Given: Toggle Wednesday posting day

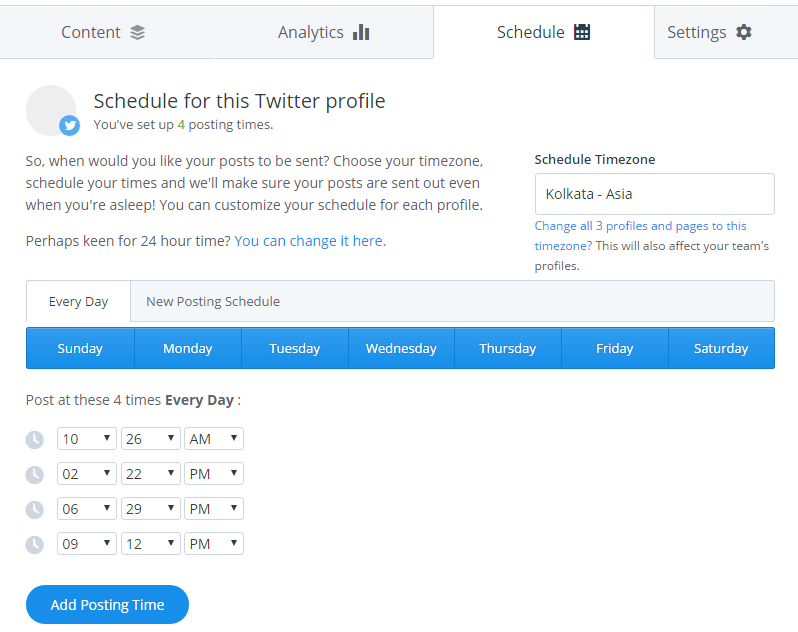Looking at the screenshot, I should [401, 348].
